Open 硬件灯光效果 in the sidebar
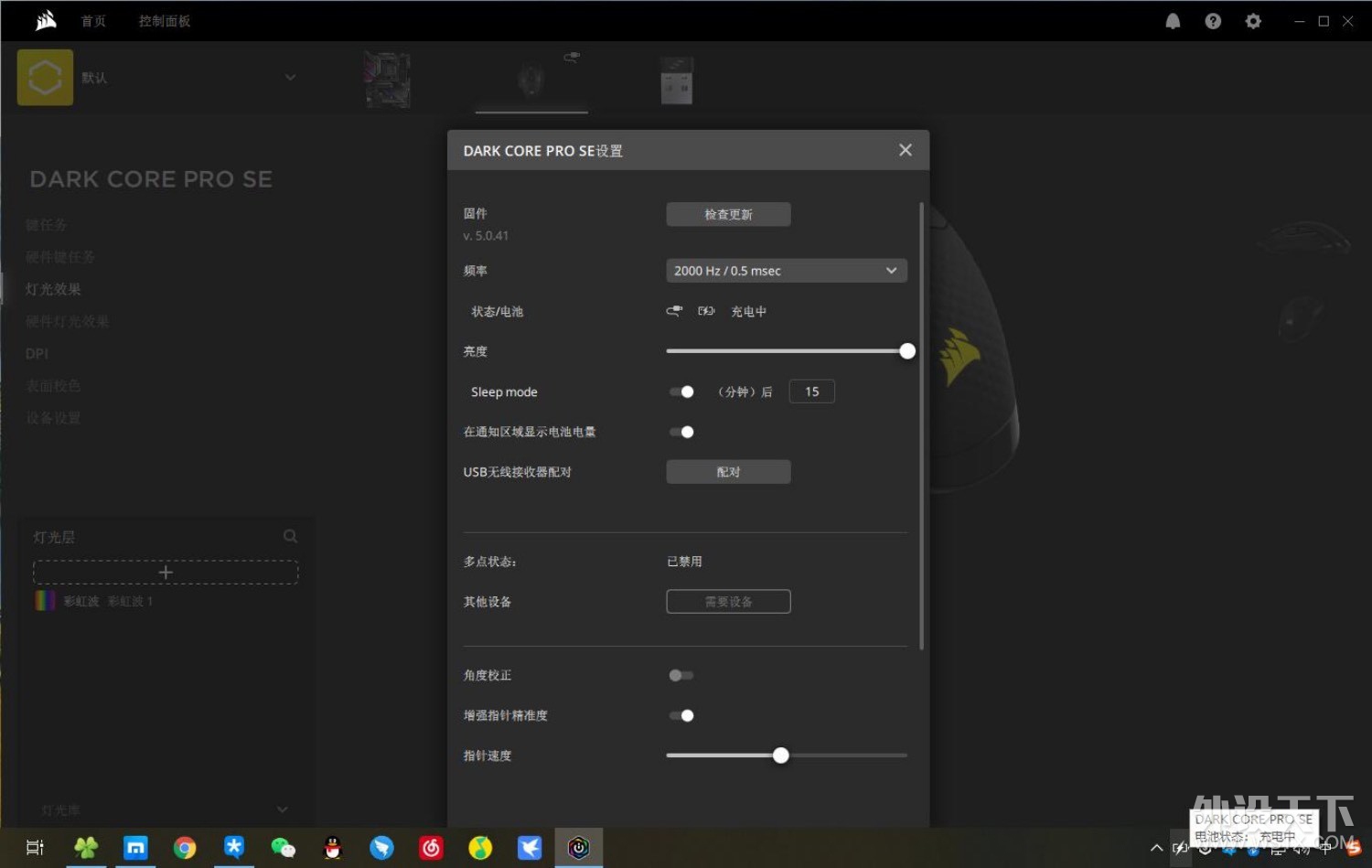Viewport: 1372px width, 868px height. 67,321
